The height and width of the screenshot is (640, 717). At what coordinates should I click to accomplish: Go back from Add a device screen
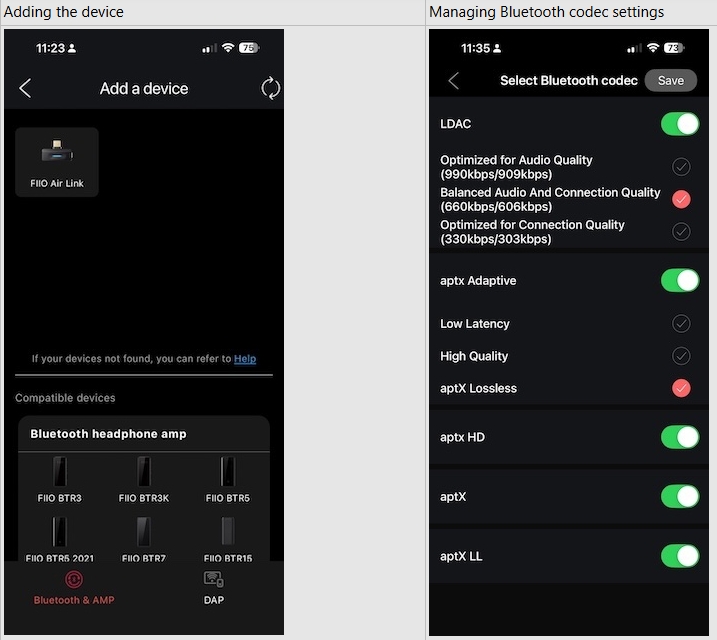[x=26, y=88]
